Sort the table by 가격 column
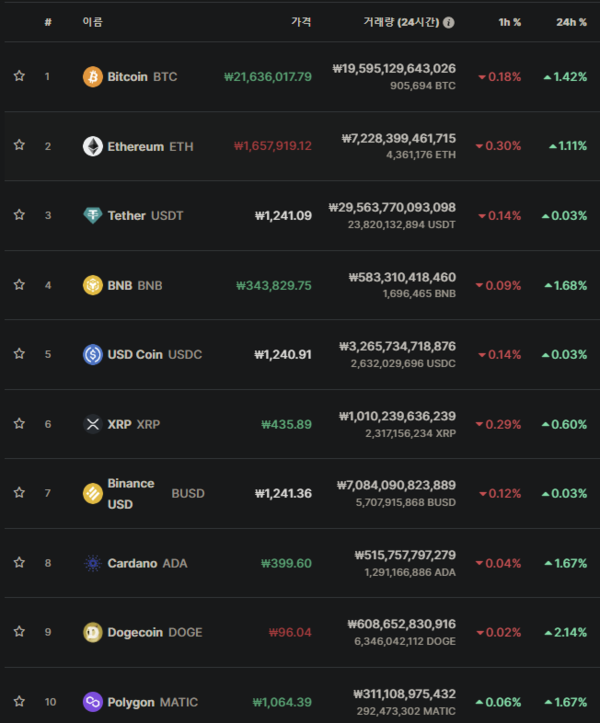Viewport: 600px width, 723px height. (x=300, y=22)
